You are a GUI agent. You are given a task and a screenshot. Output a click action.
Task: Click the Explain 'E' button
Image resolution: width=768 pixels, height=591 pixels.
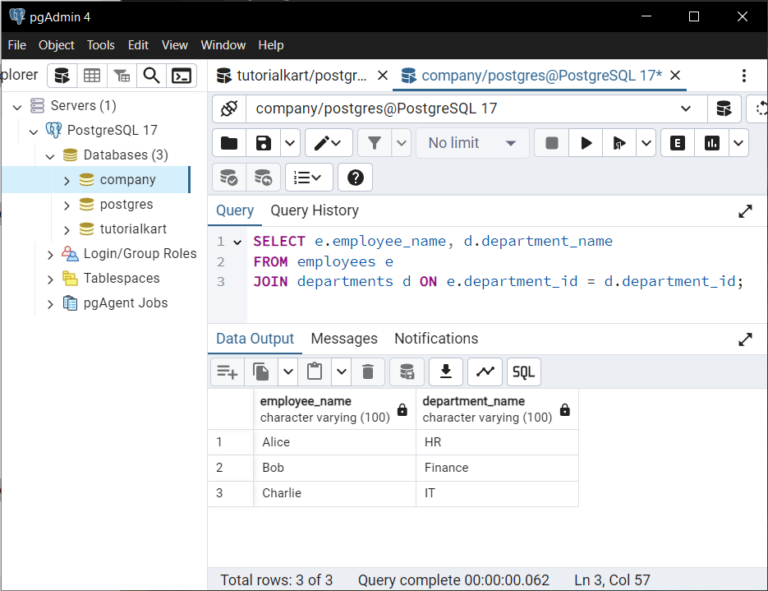tap(677, 143)
